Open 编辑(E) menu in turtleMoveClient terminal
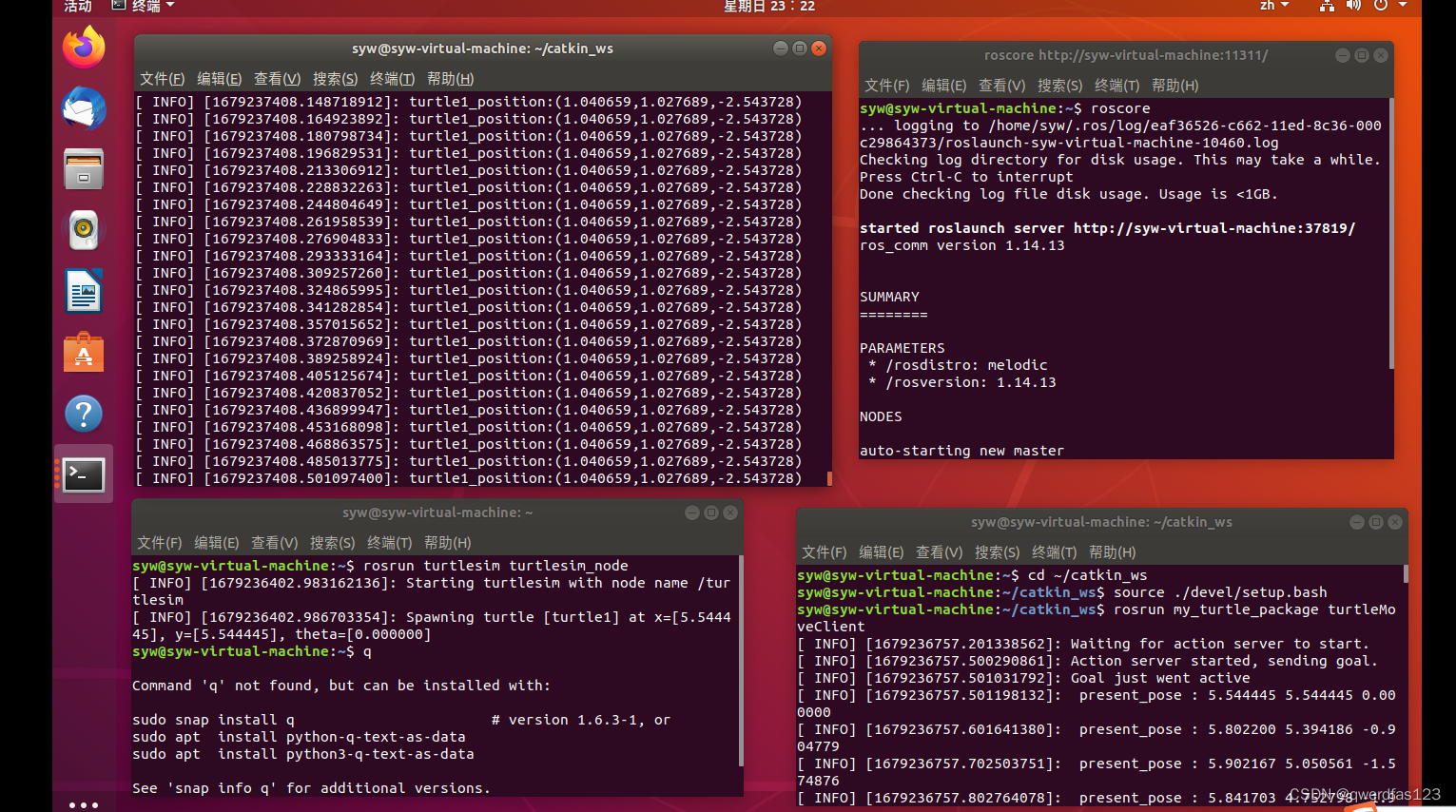 pos(881,552)
